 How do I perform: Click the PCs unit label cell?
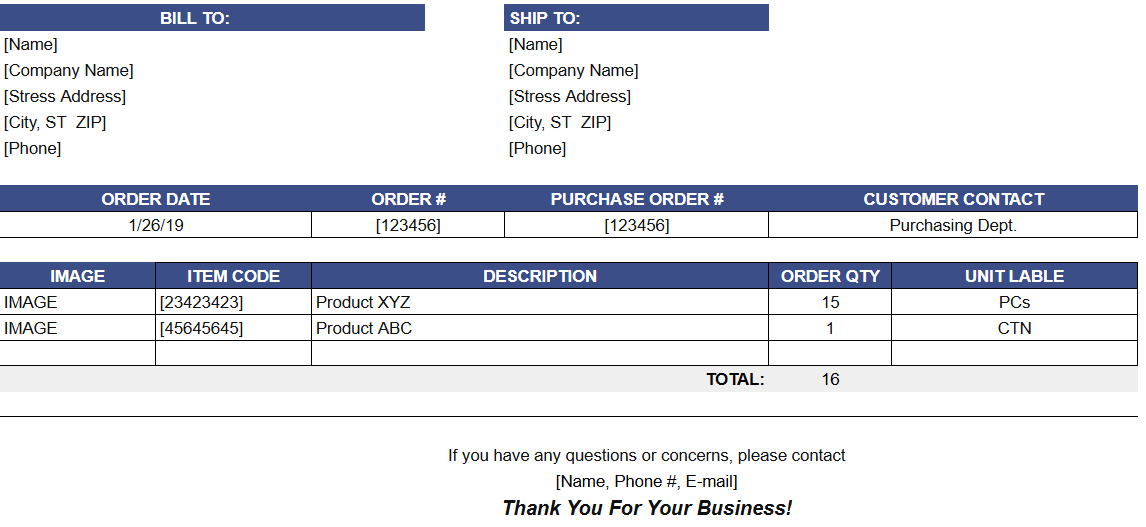click(1014, 302)
